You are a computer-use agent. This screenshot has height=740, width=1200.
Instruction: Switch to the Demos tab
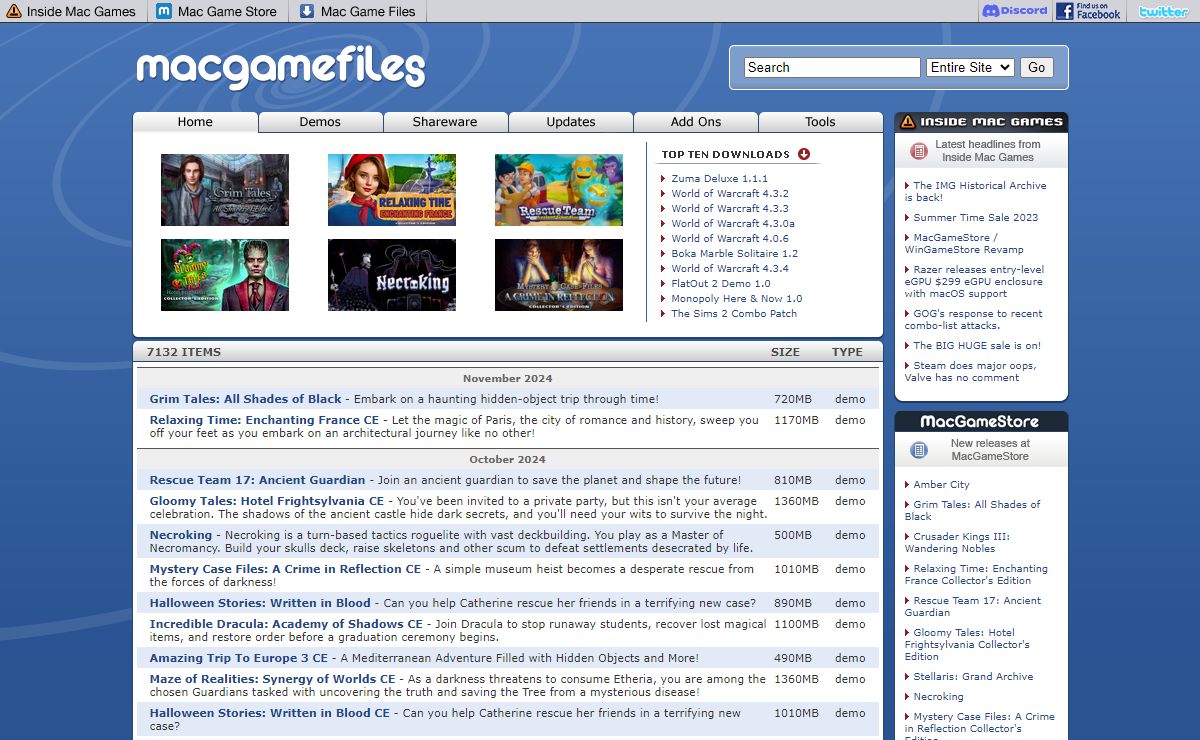[320, 122]
